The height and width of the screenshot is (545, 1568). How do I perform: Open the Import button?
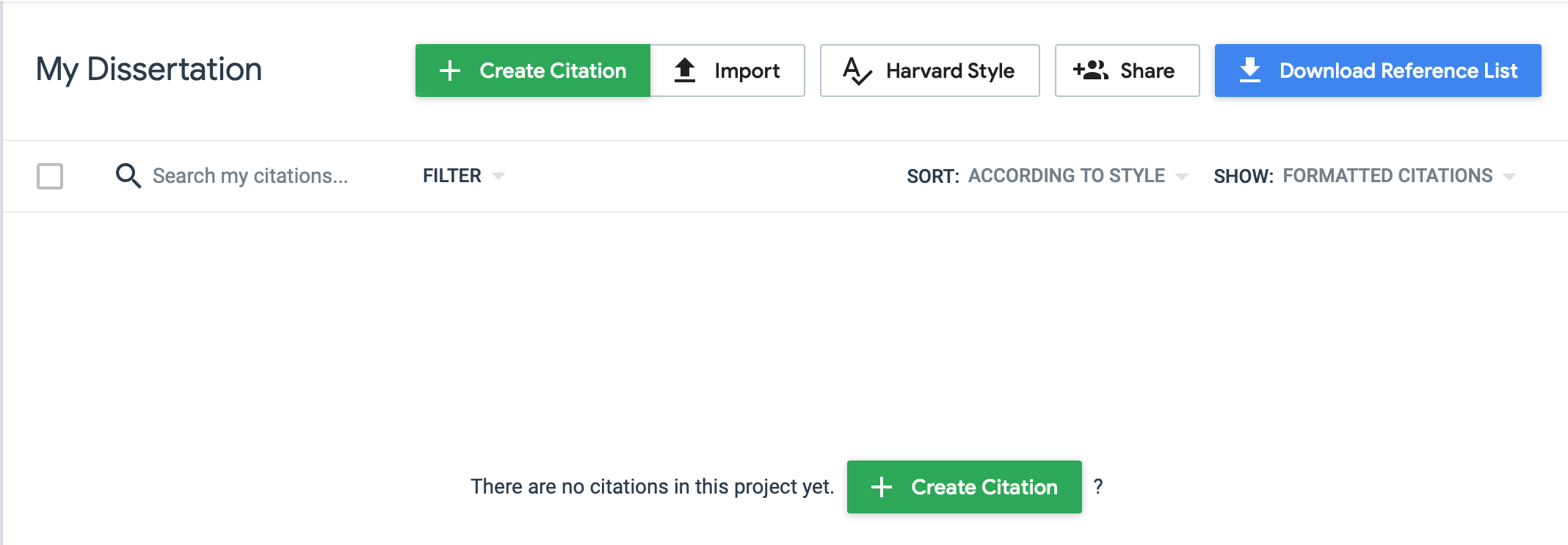click(727, 71)
